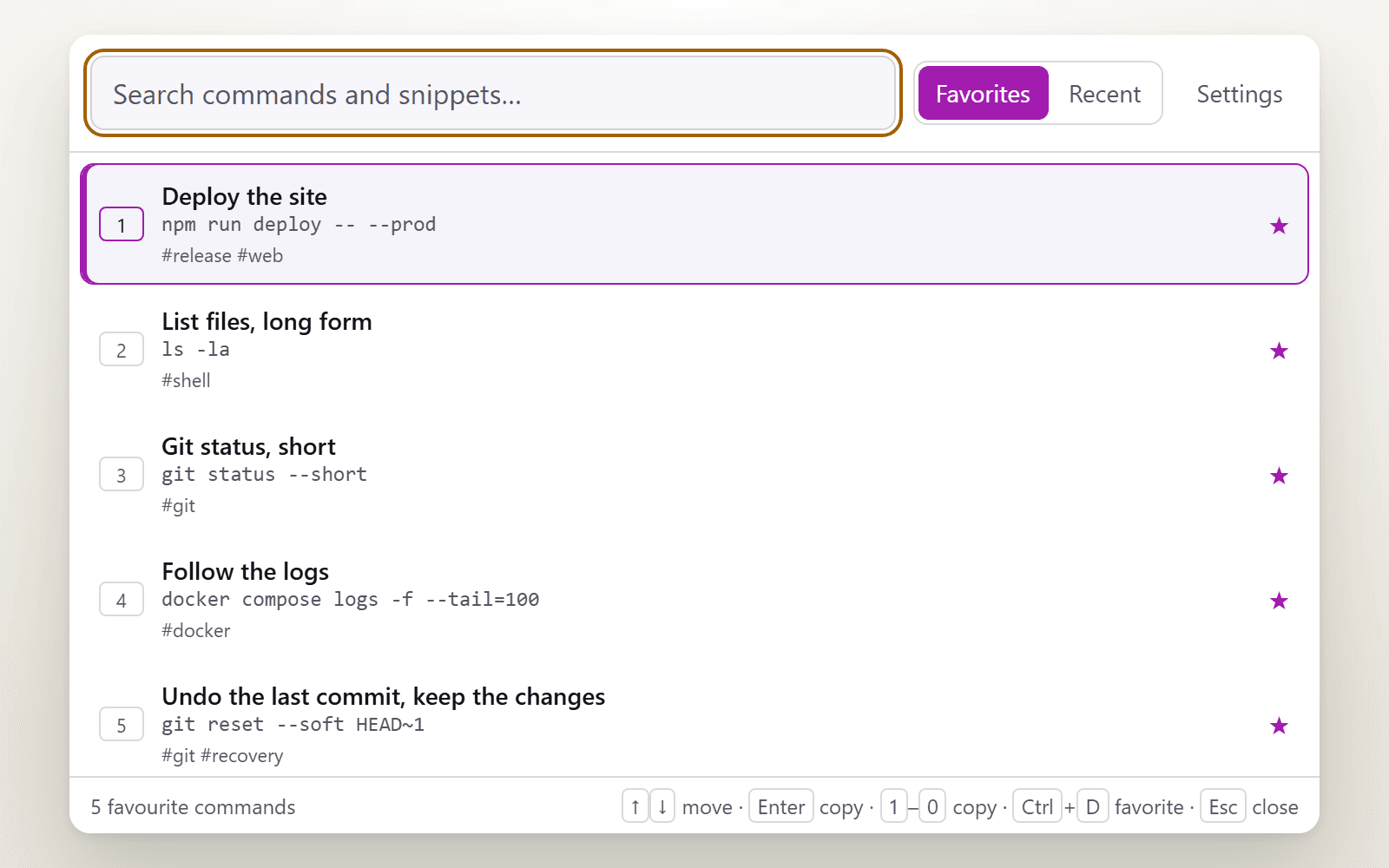Toggle star on Undo the last commit
Image resolution: width=1389 pixels, height=868 pixels.
[1279, 726]
